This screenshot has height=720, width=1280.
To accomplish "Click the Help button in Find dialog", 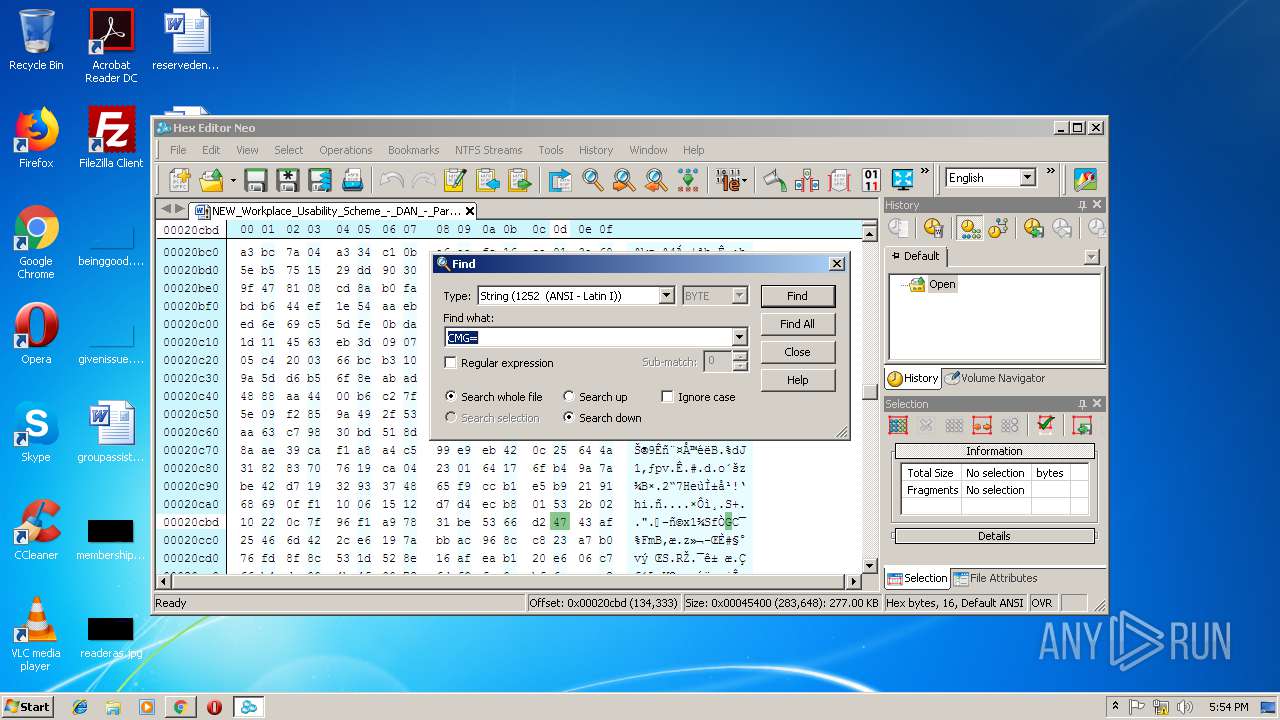I will 797,380.
